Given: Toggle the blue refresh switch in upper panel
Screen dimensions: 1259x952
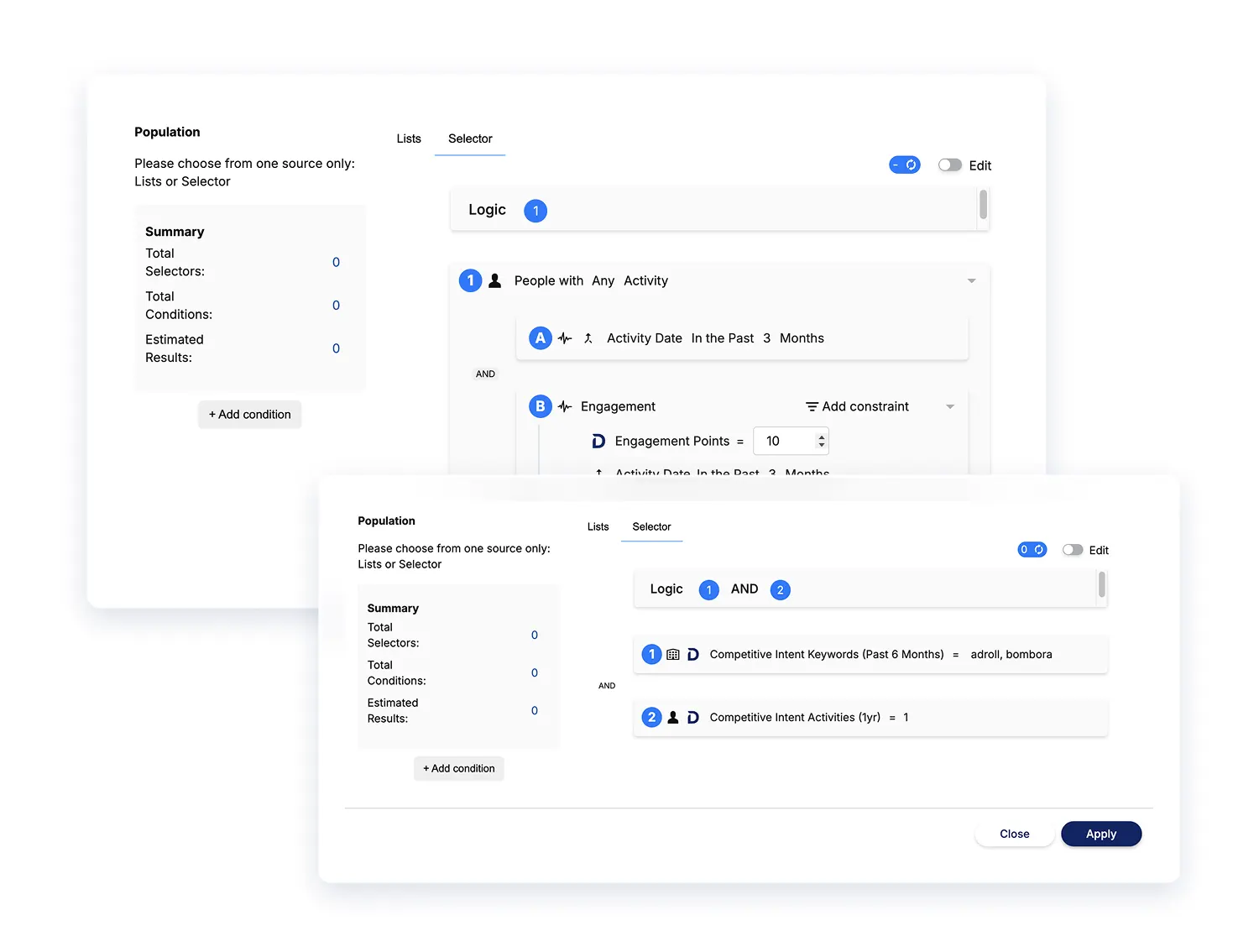Looking at the screenshot, I should [x=905, y=165].
